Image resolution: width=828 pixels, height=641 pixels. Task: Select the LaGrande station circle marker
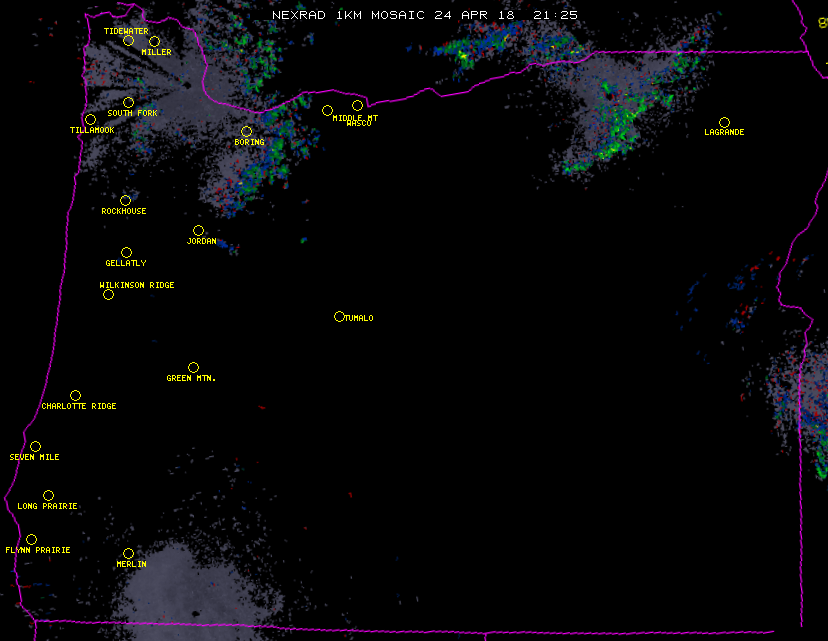pos(724,122)
